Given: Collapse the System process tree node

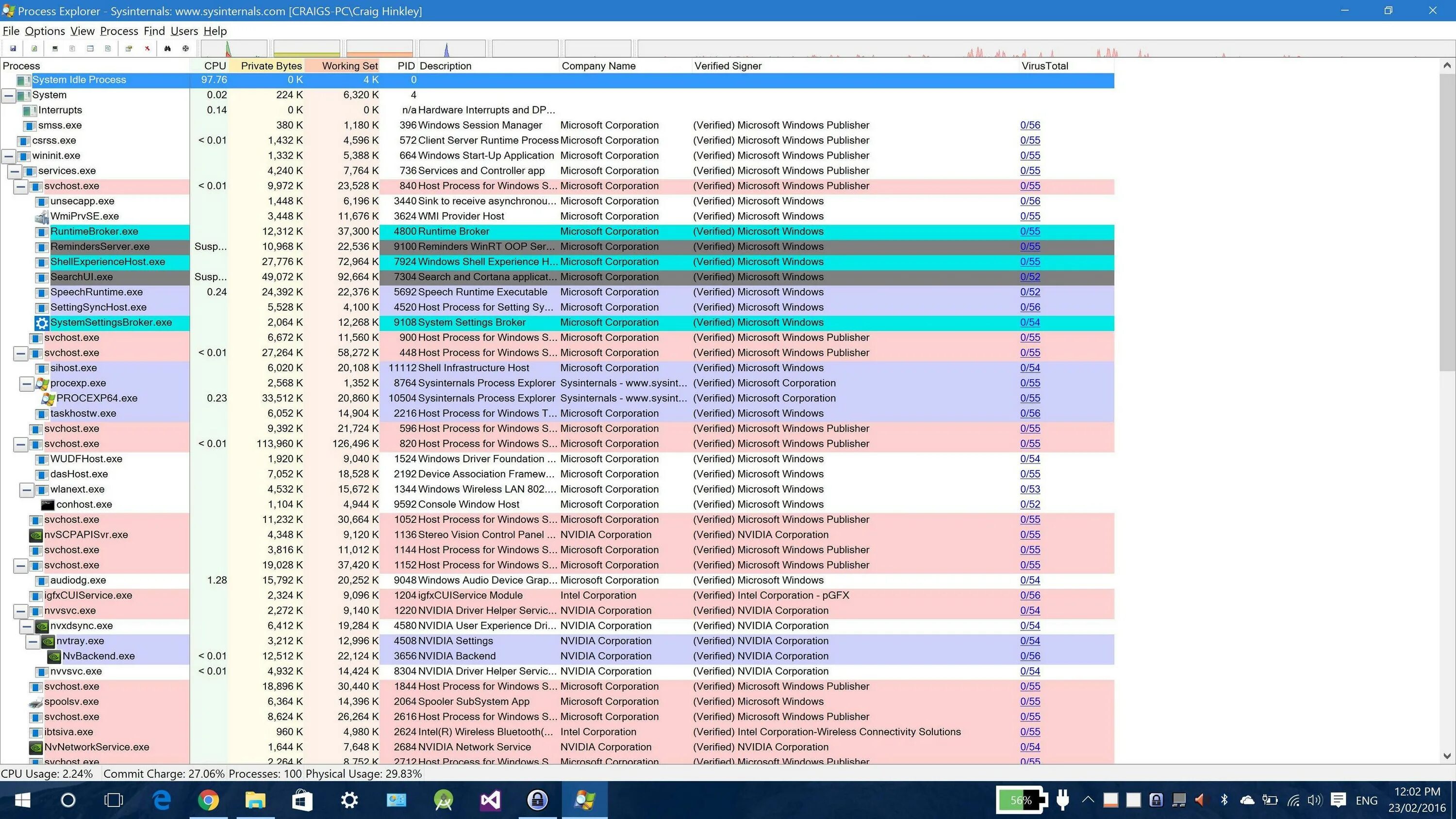Looking at the screenshot, I should coord(8,96).
